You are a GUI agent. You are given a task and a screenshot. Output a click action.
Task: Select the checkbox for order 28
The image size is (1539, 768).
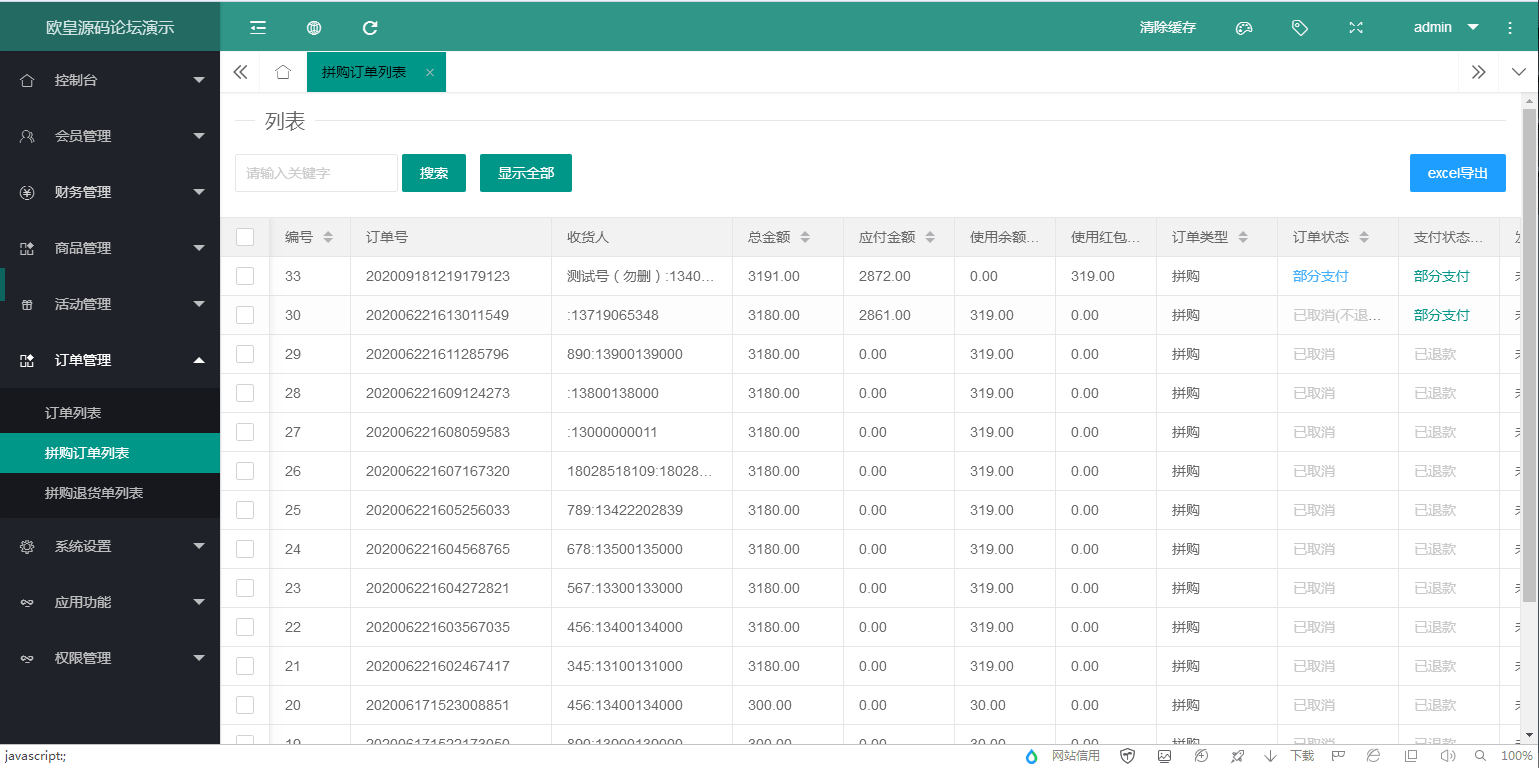coord(245,393)
